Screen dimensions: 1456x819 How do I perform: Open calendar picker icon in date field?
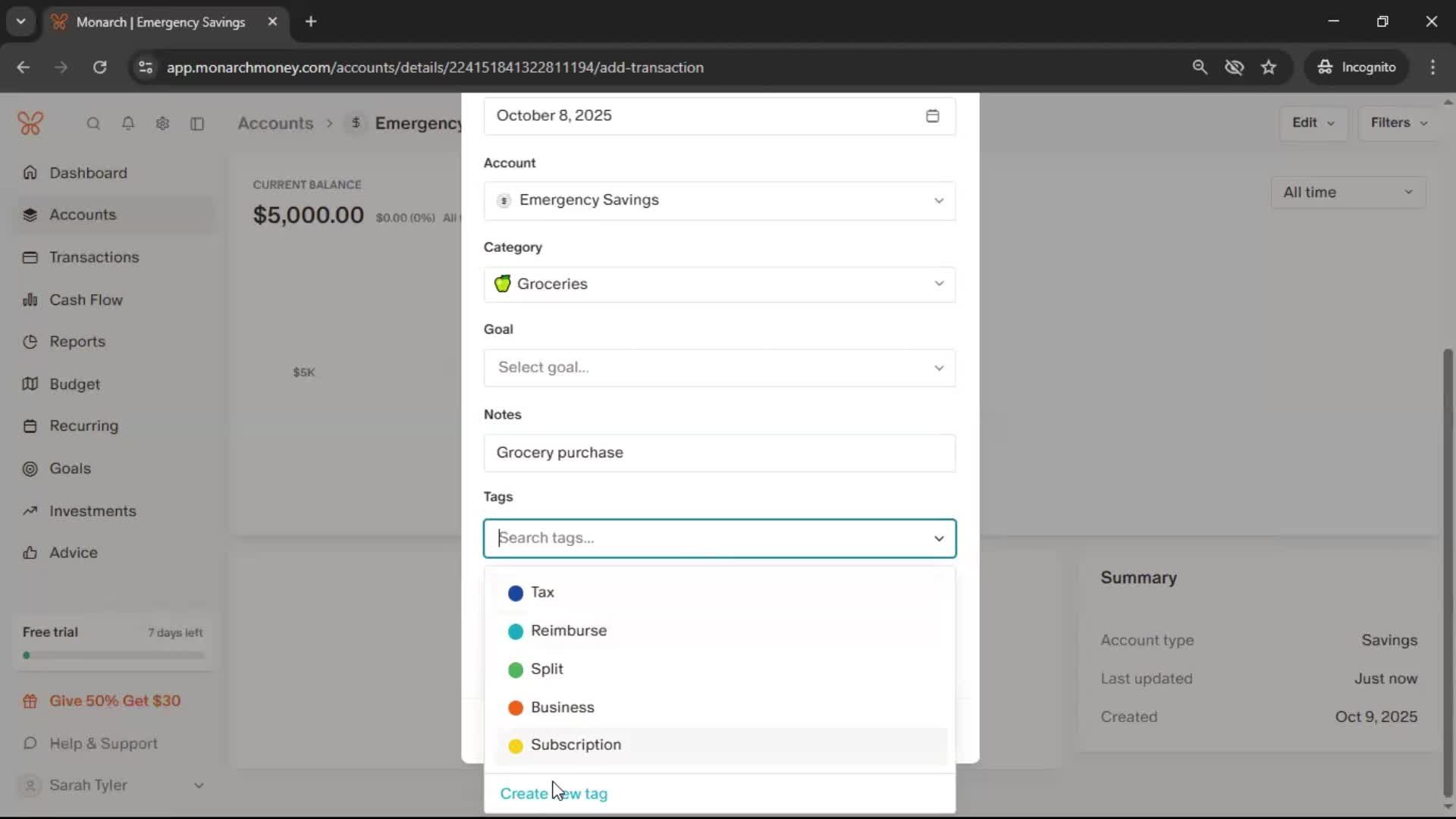tap(932, 116)
